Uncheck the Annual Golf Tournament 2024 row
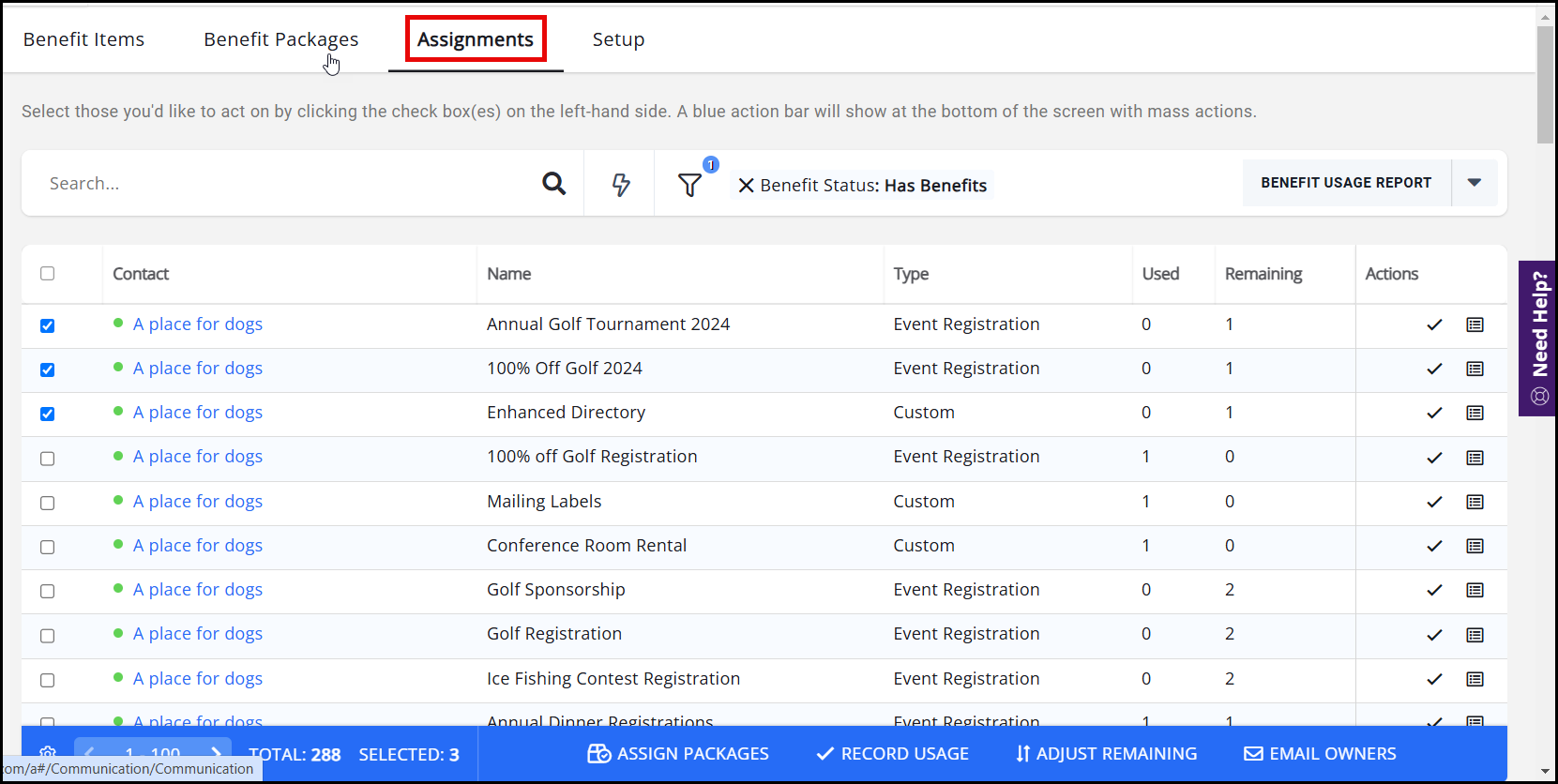Viewport: 1558px width, 784px height. pos(48,325)
